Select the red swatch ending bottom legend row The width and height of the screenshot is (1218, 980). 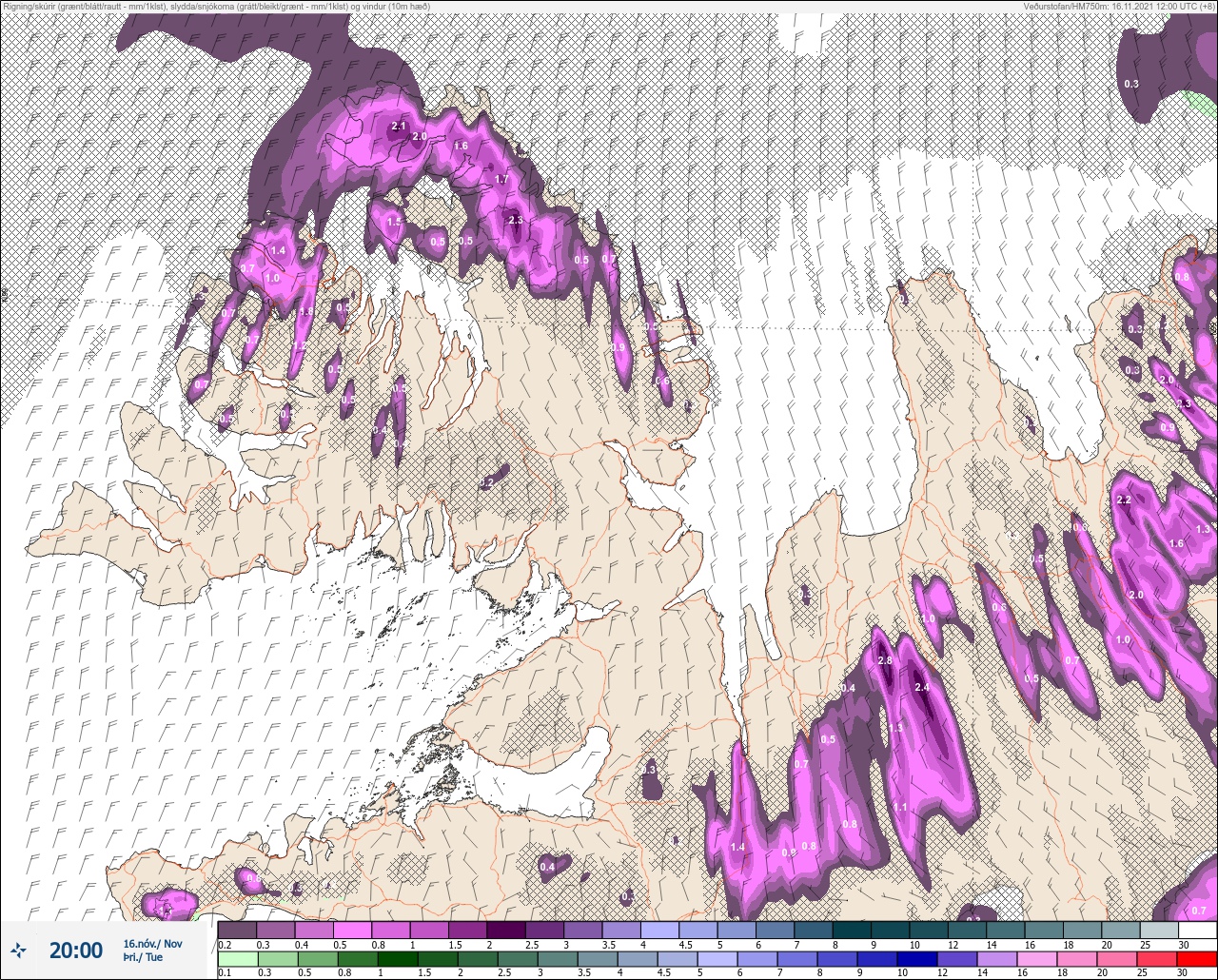click(x=1197, y=958)
